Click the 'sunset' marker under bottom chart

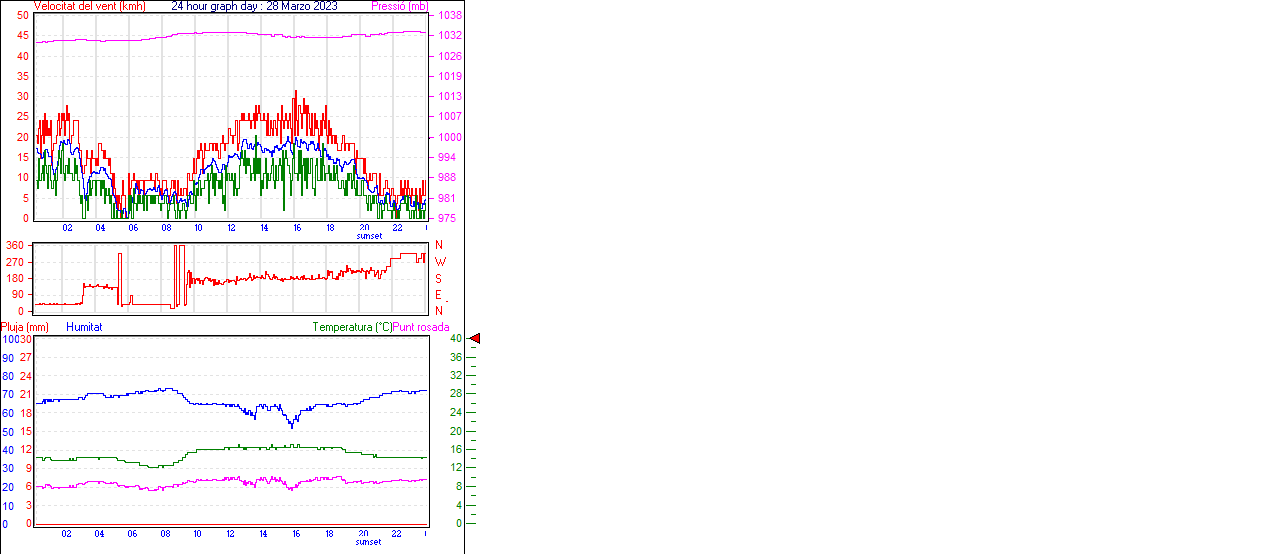(x=368, y=542)
